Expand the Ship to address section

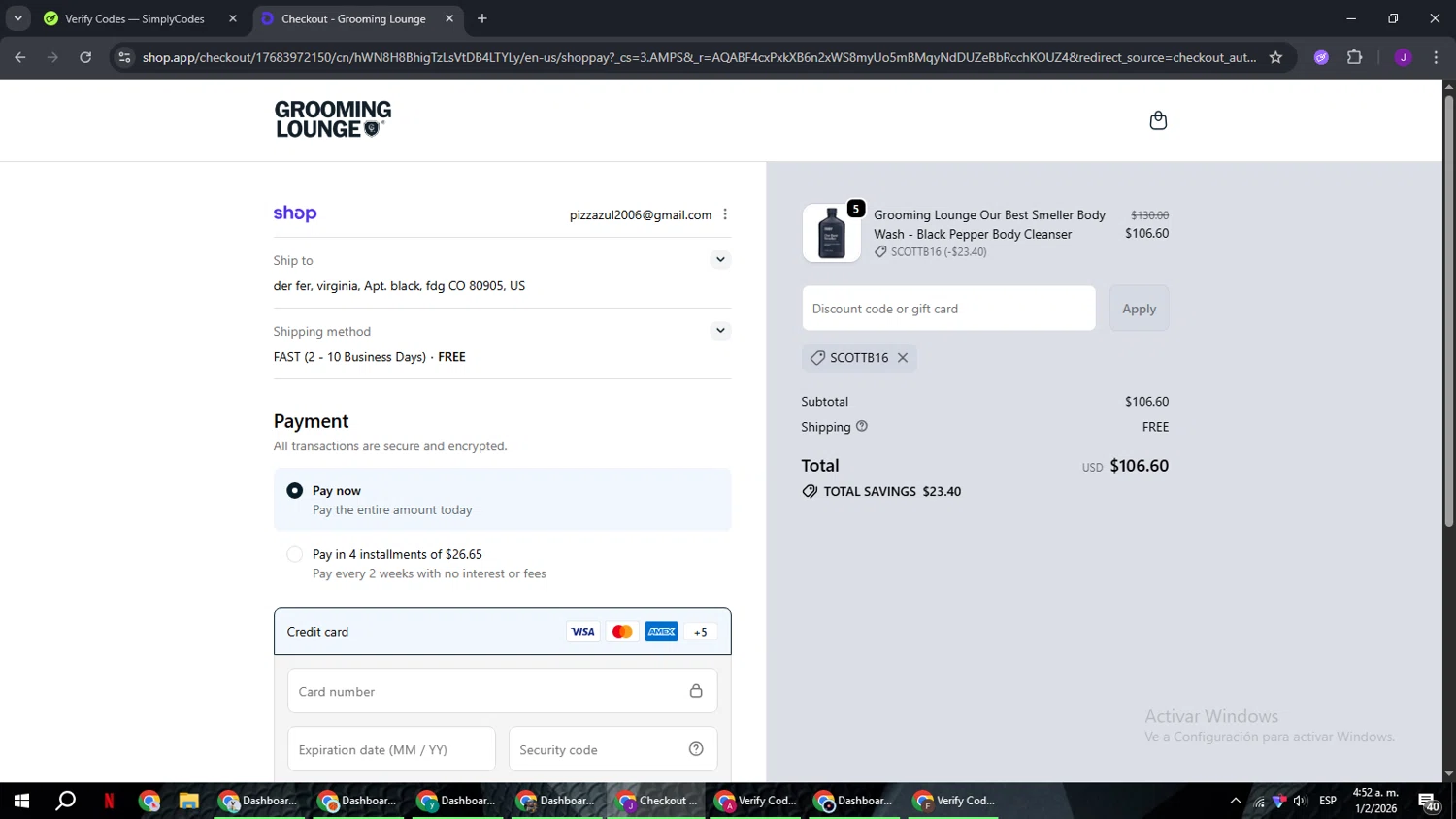tap(720, 259)
